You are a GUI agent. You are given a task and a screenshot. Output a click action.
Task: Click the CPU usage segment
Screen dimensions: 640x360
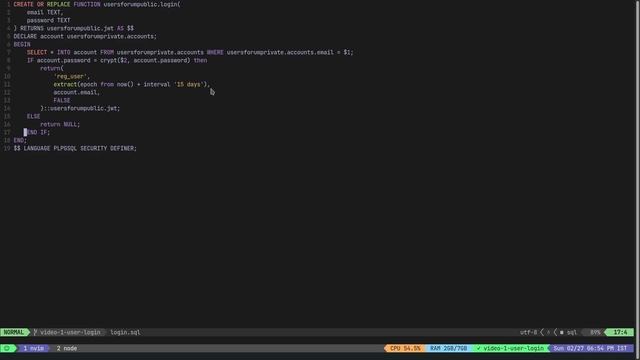(x=405, y=348)
